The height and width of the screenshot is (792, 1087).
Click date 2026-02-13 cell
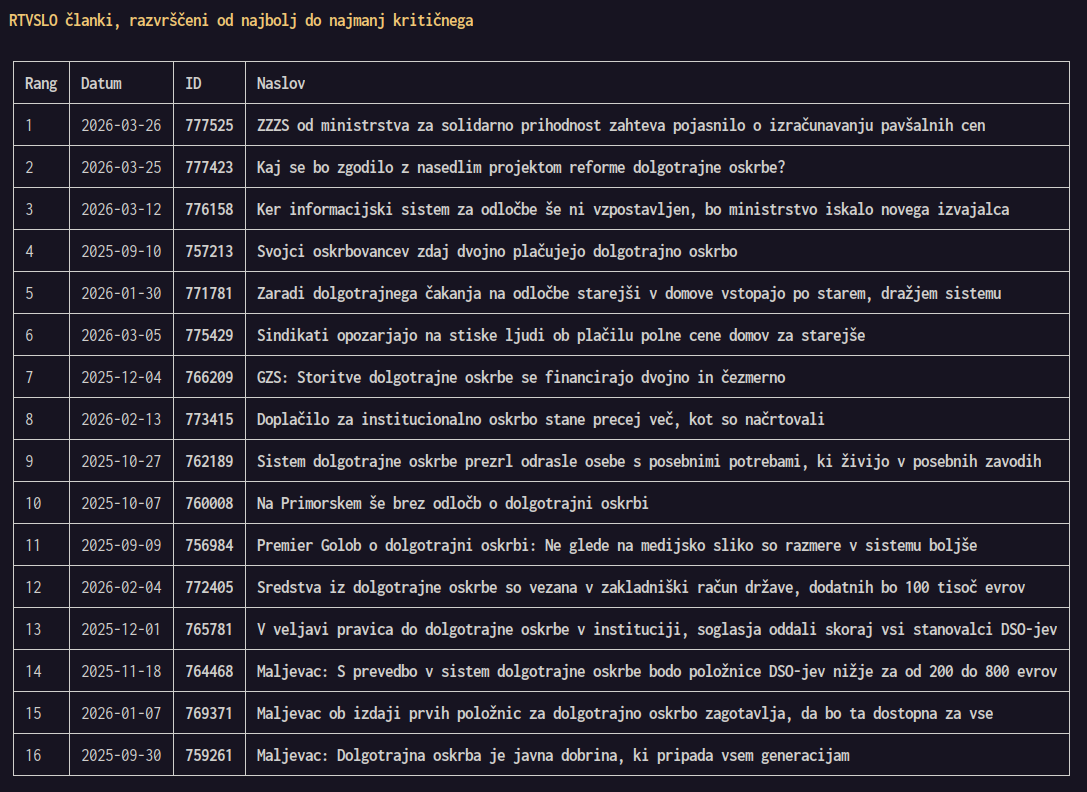(x=121, y=420)
